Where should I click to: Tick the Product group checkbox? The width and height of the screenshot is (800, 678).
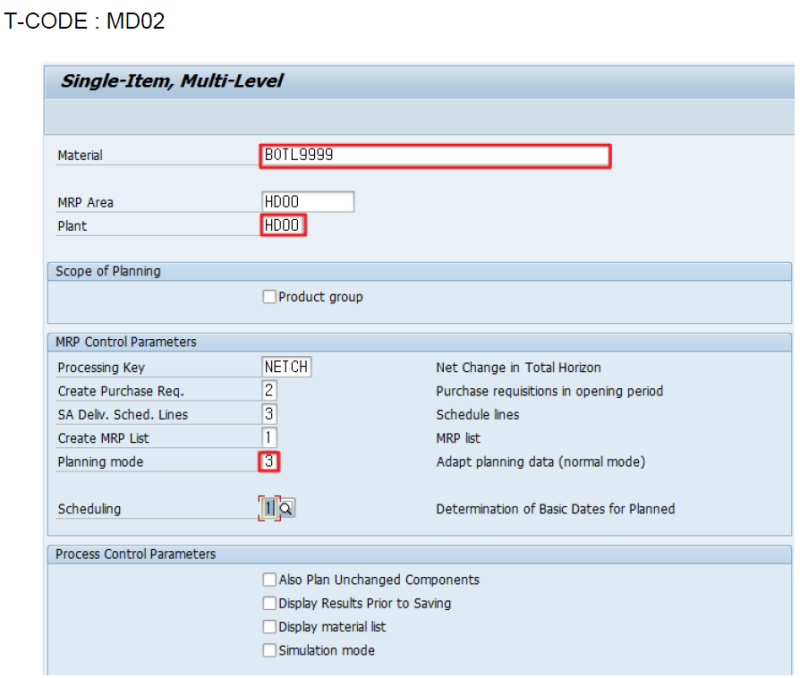pyautogui.click(x=269, y=296)
